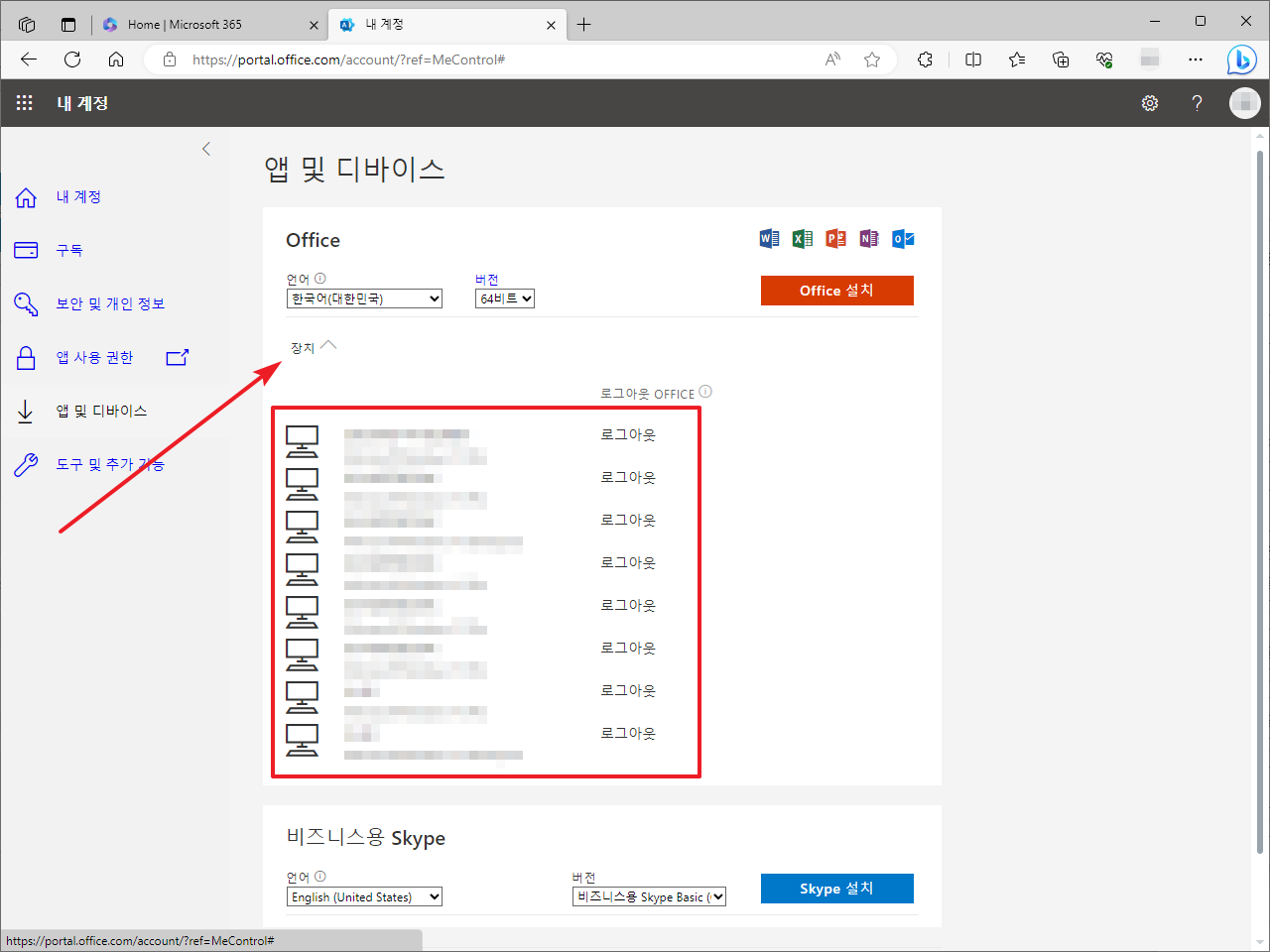1270x952 pixels.
Task: Collapse the 장치 devices section
Action: [x=314, y=346]
